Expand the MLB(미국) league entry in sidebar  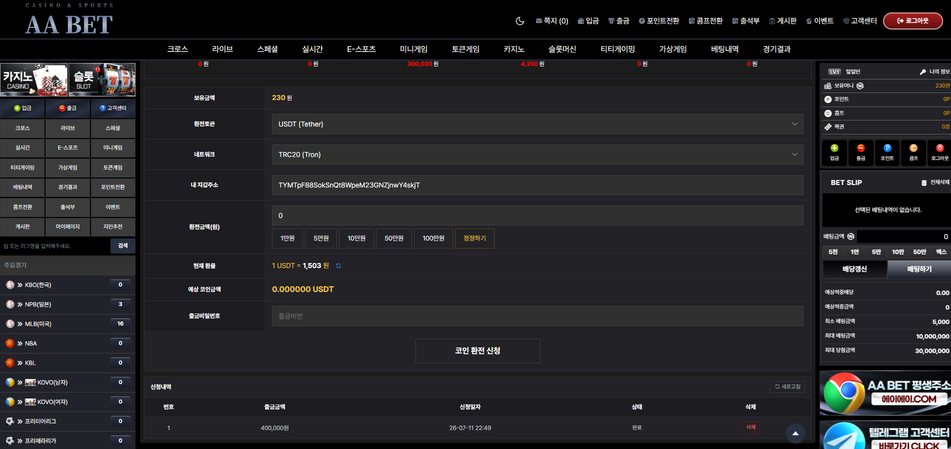click(x=67, y=323)
